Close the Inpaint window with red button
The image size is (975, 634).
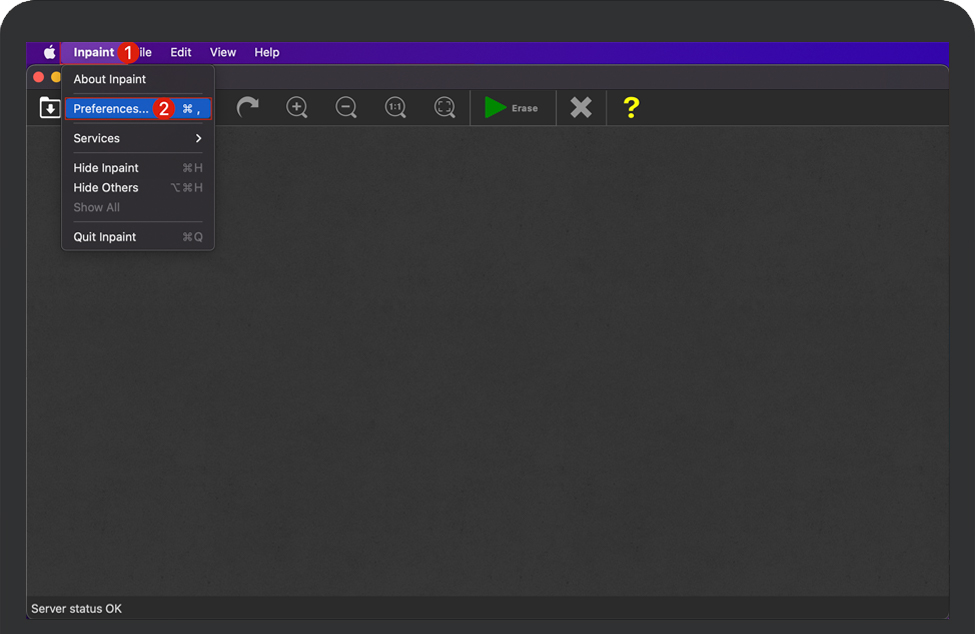click(x=39, y=77)
